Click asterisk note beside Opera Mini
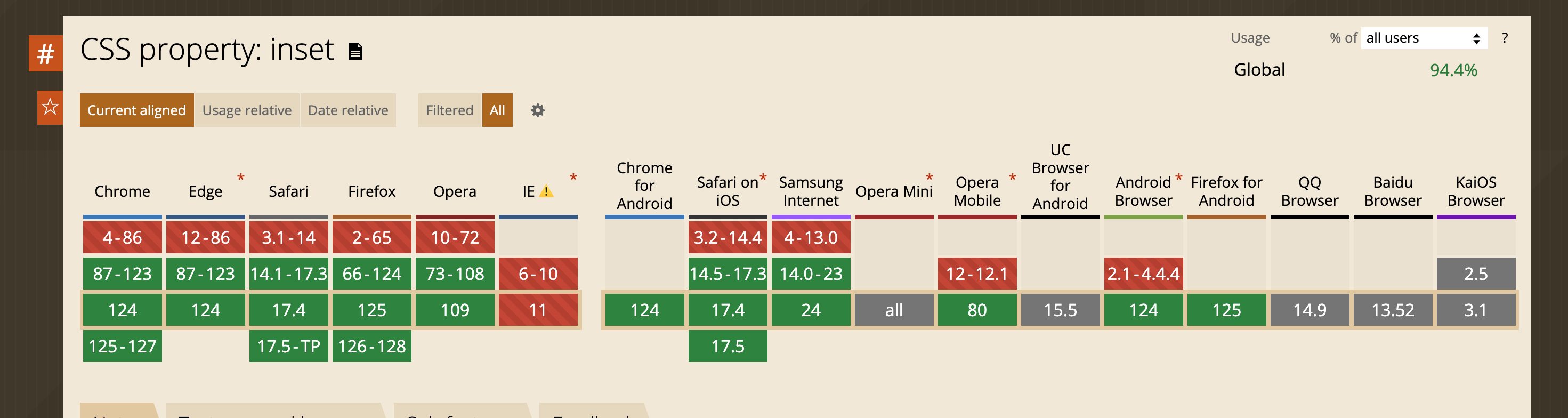This screenshot has width=1568, height=418. (929, 178)
